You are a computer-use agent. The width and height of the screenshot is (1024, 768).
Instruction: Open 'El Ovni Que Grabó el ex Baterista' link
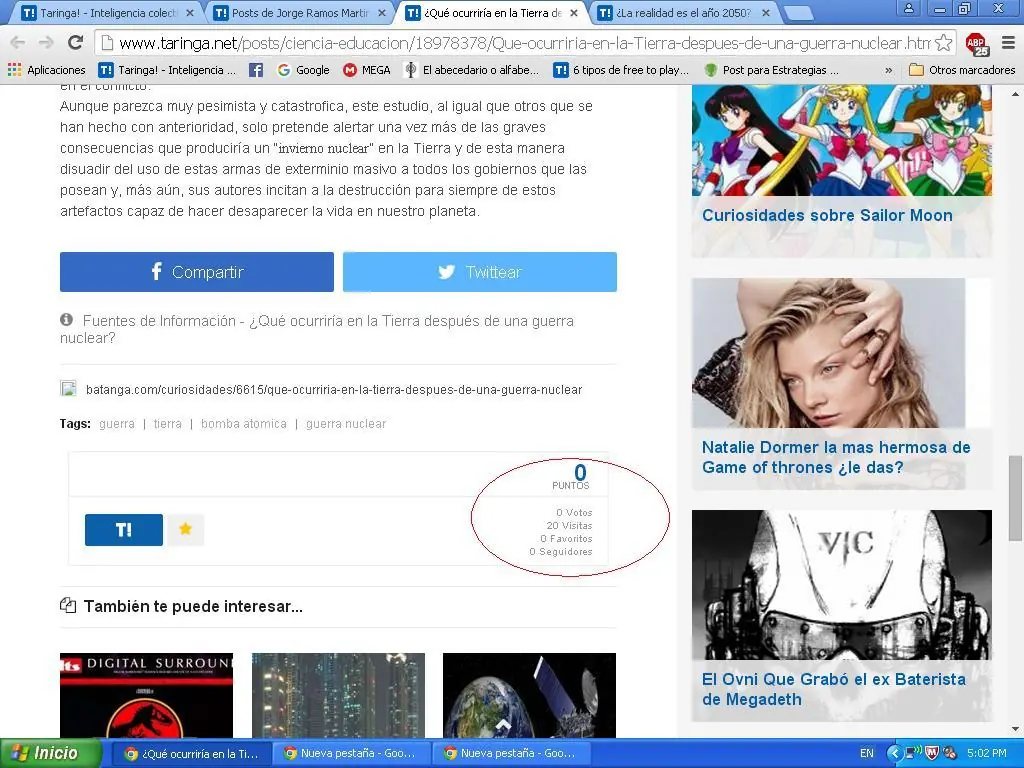834,689
